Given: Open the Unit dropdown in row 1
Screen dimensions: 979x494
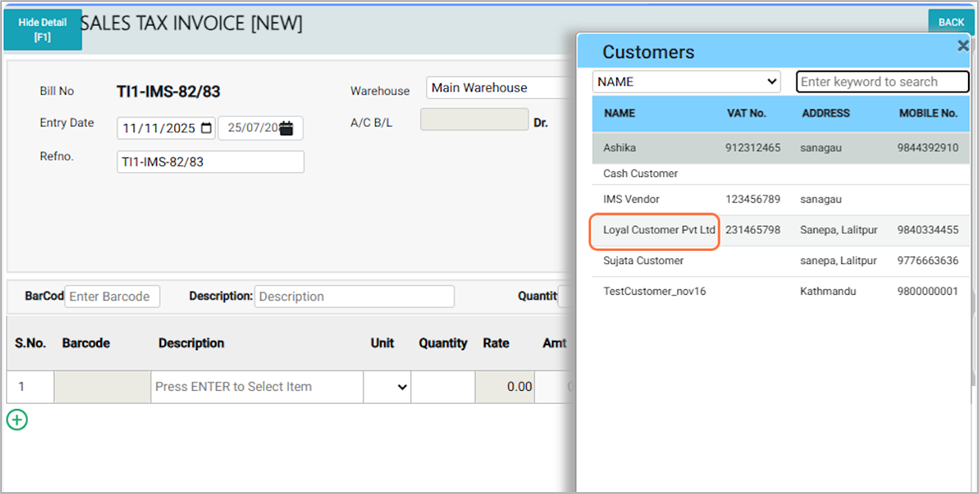Looking at the screenshot, I should (387, 387).
